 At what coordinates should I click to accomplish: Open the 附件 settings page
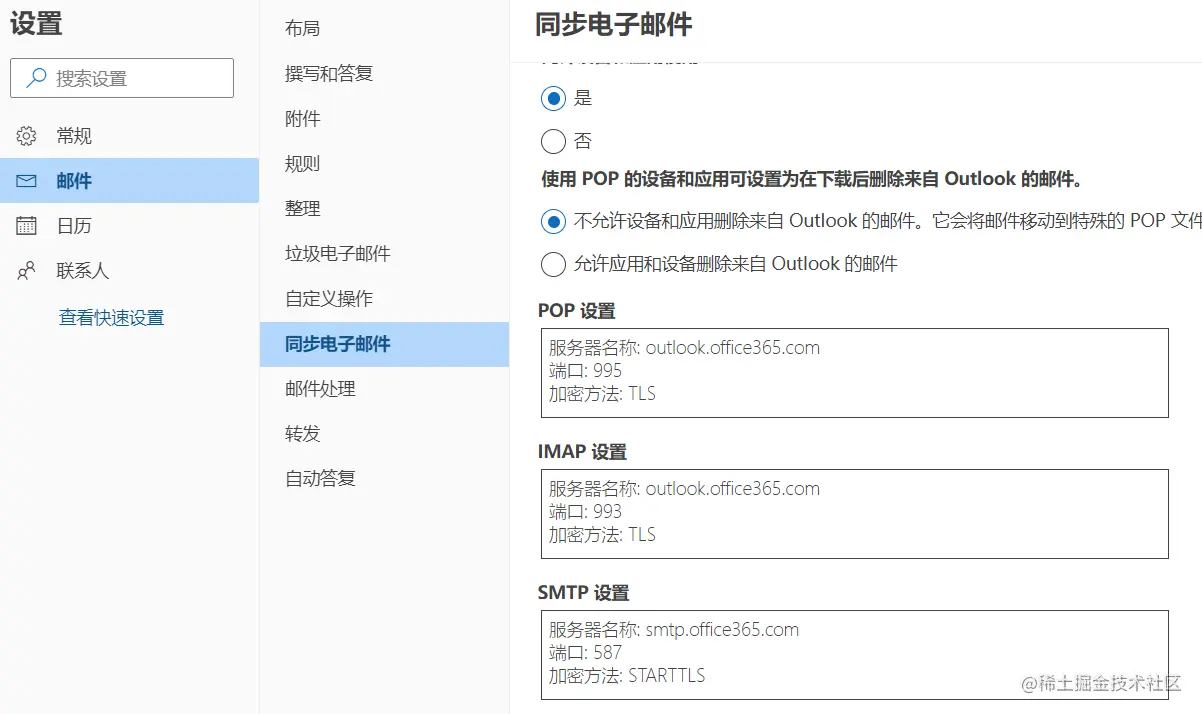pos(384,118)
